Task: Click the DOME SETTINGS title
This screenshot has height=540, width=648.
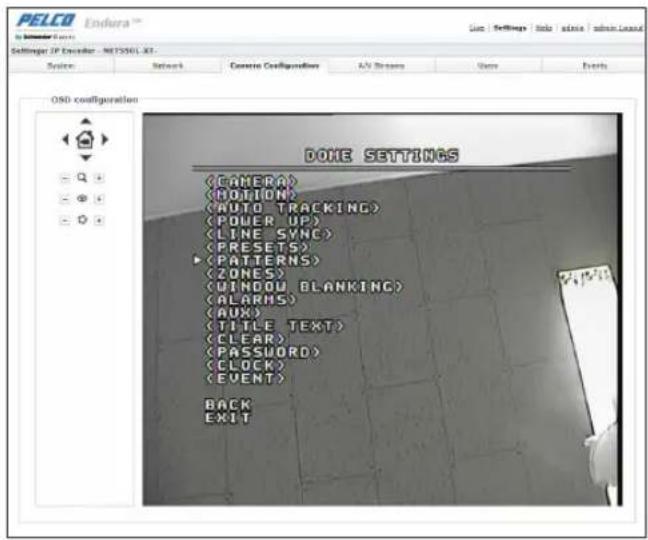Action: tap(381, 156)
